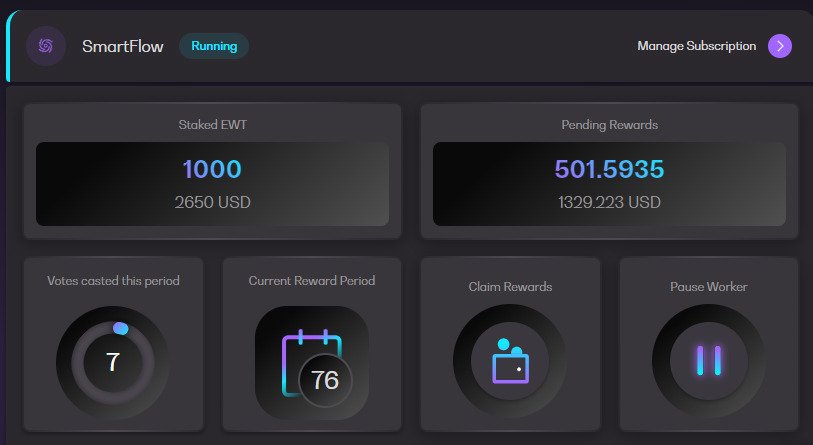Click the SmartFlow title text
This screenshot has width=813, height=445.
[123, 47]
